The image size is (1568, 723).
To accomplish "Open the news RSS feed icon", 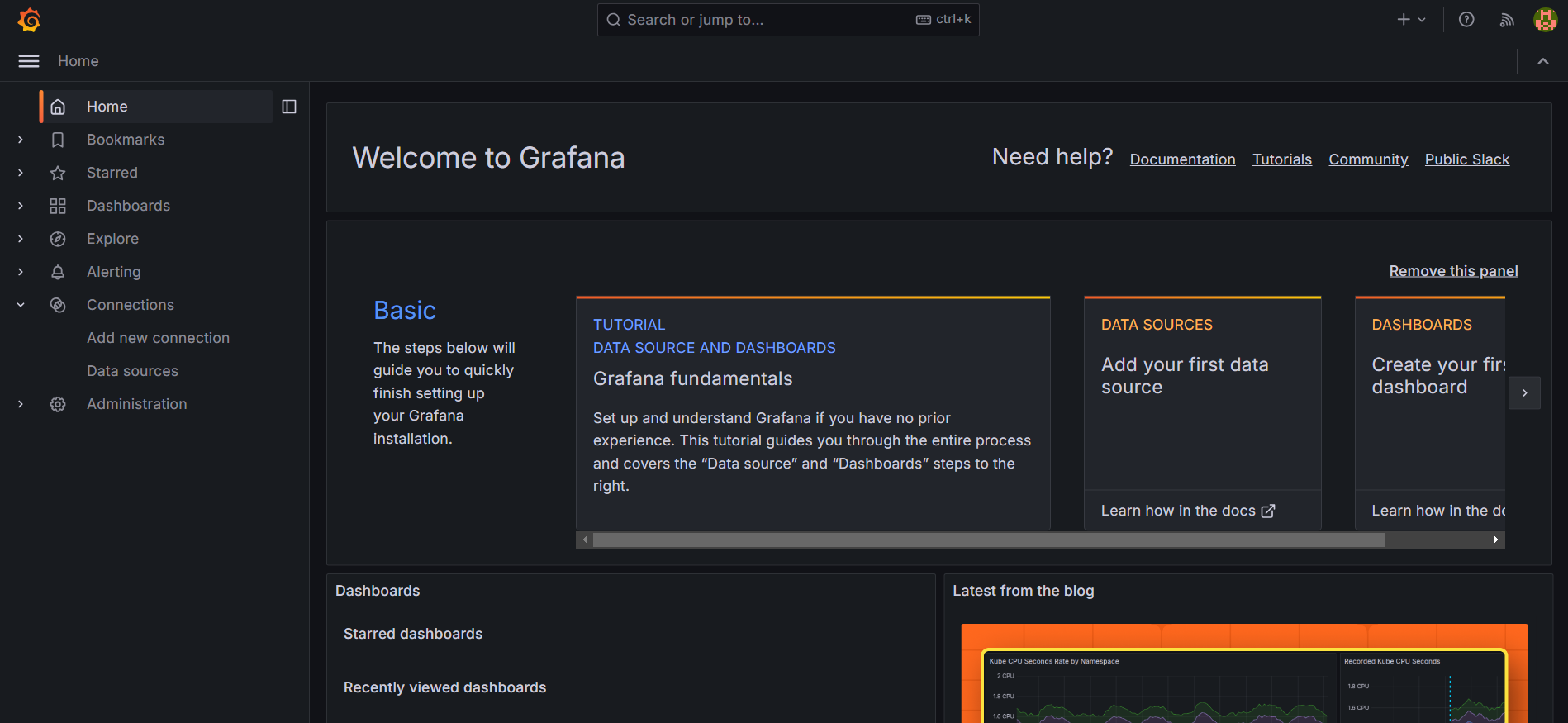I will pos(1507,20).
